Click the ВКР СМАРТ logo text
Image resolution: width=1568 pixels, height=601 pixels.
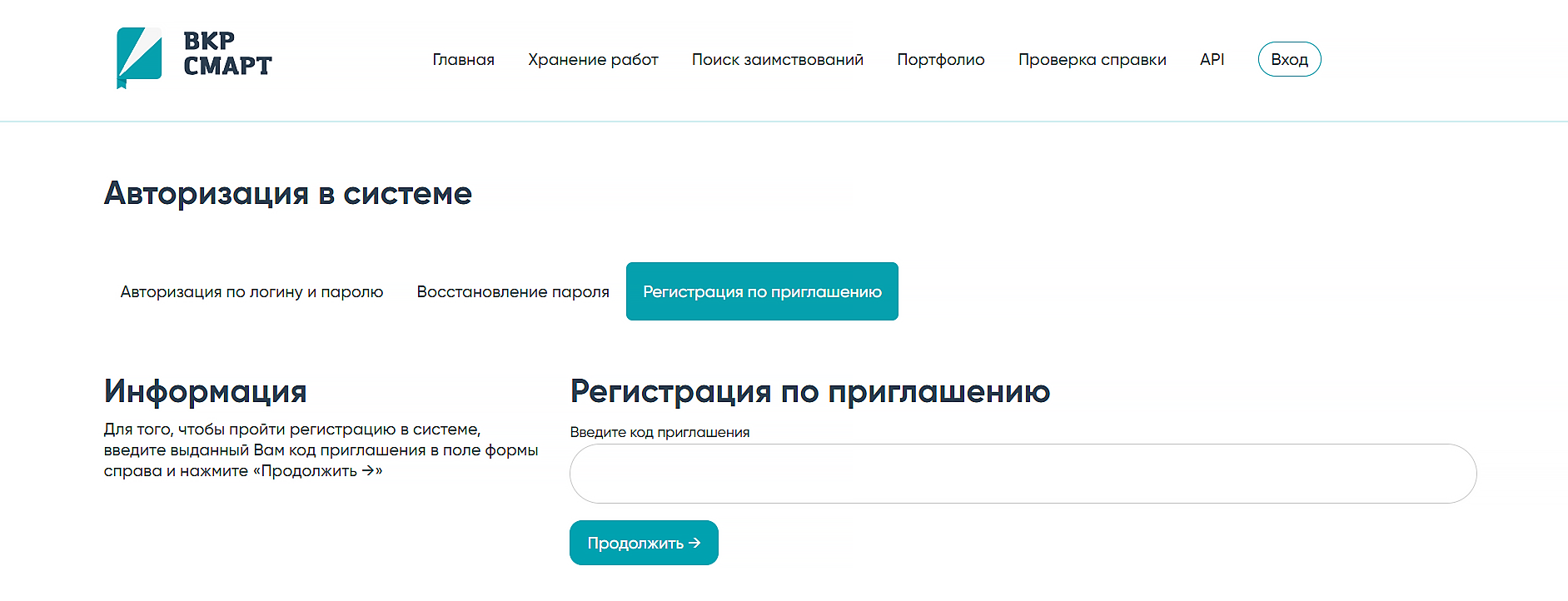tap(227, 54)
